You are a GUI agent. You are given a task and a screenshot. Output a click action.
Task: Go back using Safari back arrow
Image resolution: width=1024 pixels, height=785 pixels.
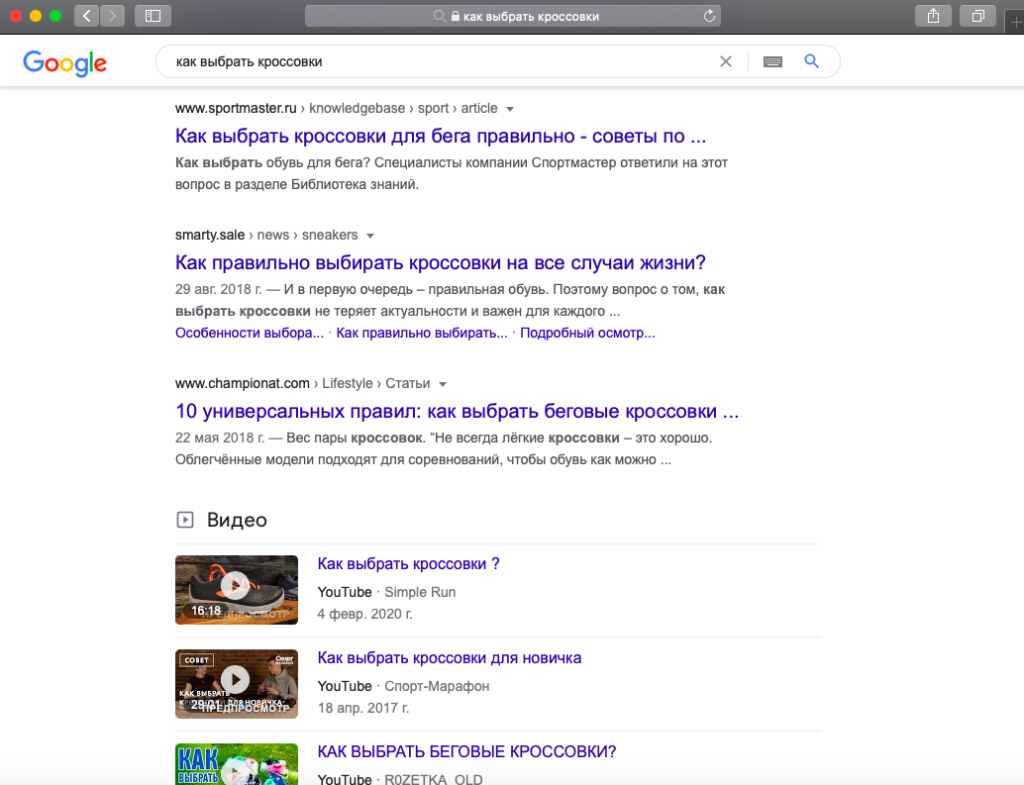pyautogui.click(x=87, y=16)
